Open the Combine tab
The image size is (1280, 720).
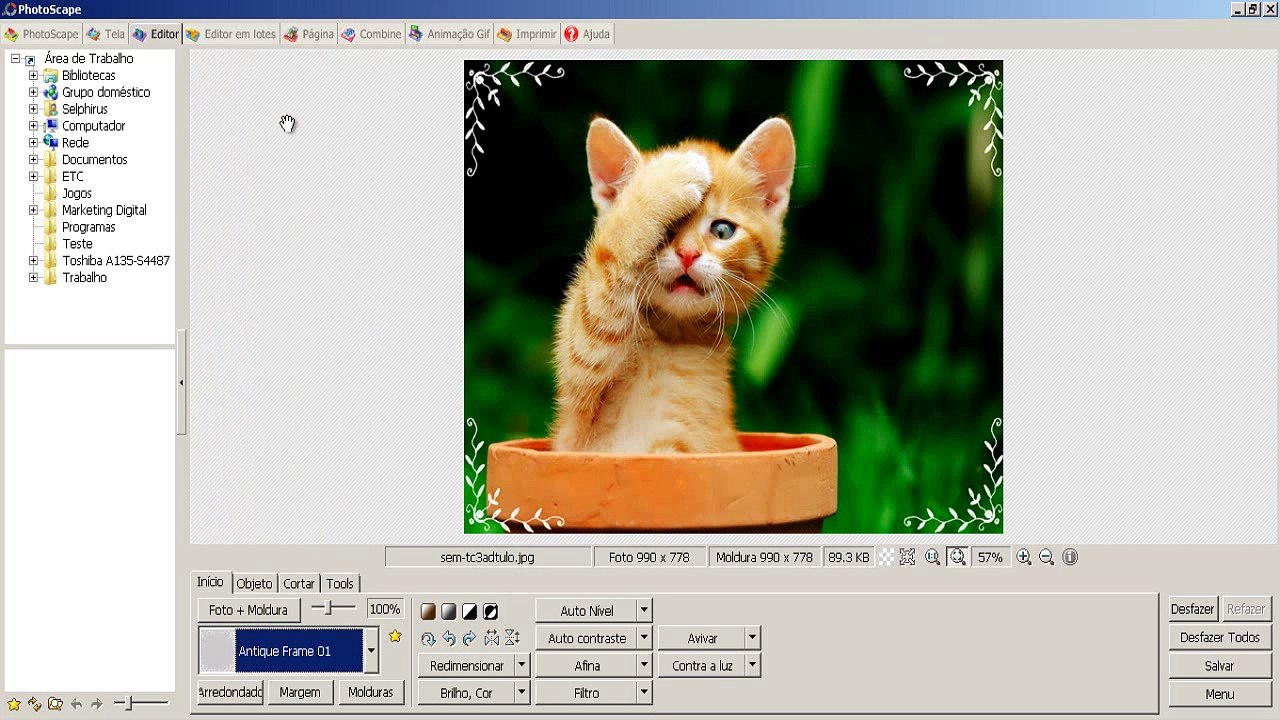click(x=371, y=34)
